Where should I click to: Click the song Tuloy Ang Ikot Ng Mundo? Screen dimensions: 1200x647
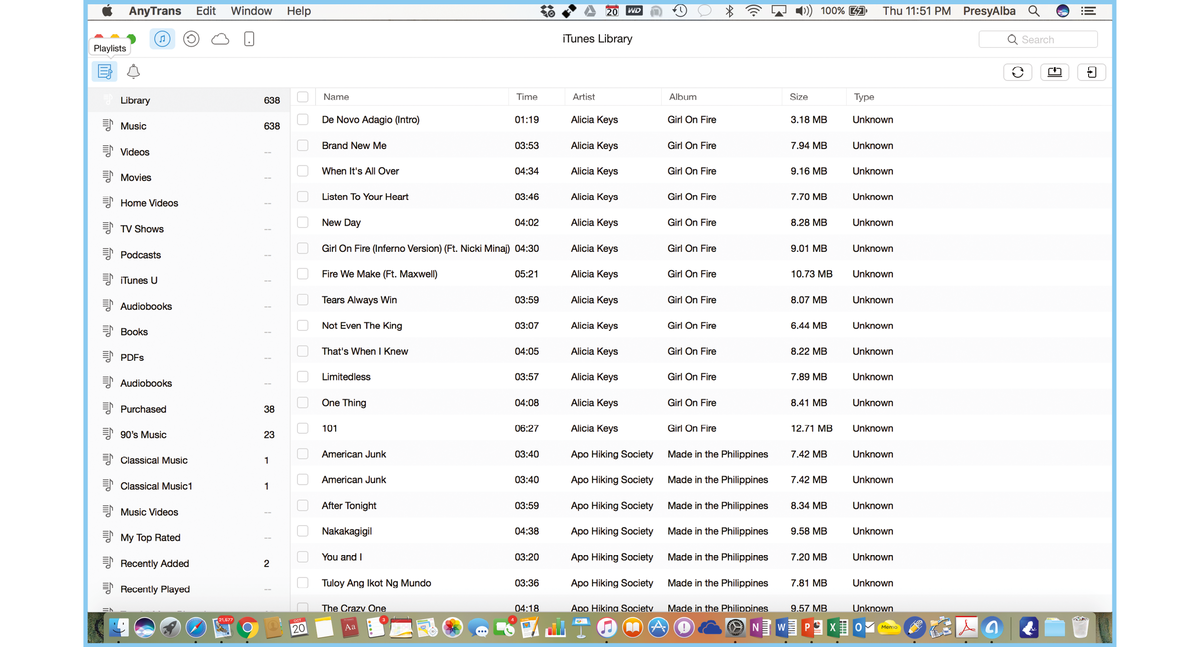point(376,583)
